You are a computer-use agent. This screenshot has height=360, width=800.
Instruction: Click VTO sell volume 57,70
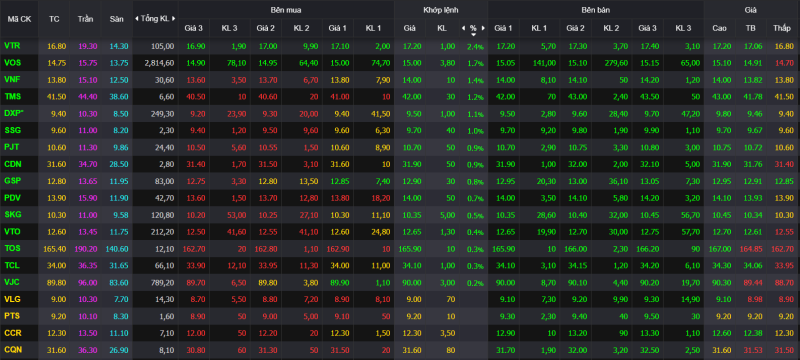tap(691, 232)
